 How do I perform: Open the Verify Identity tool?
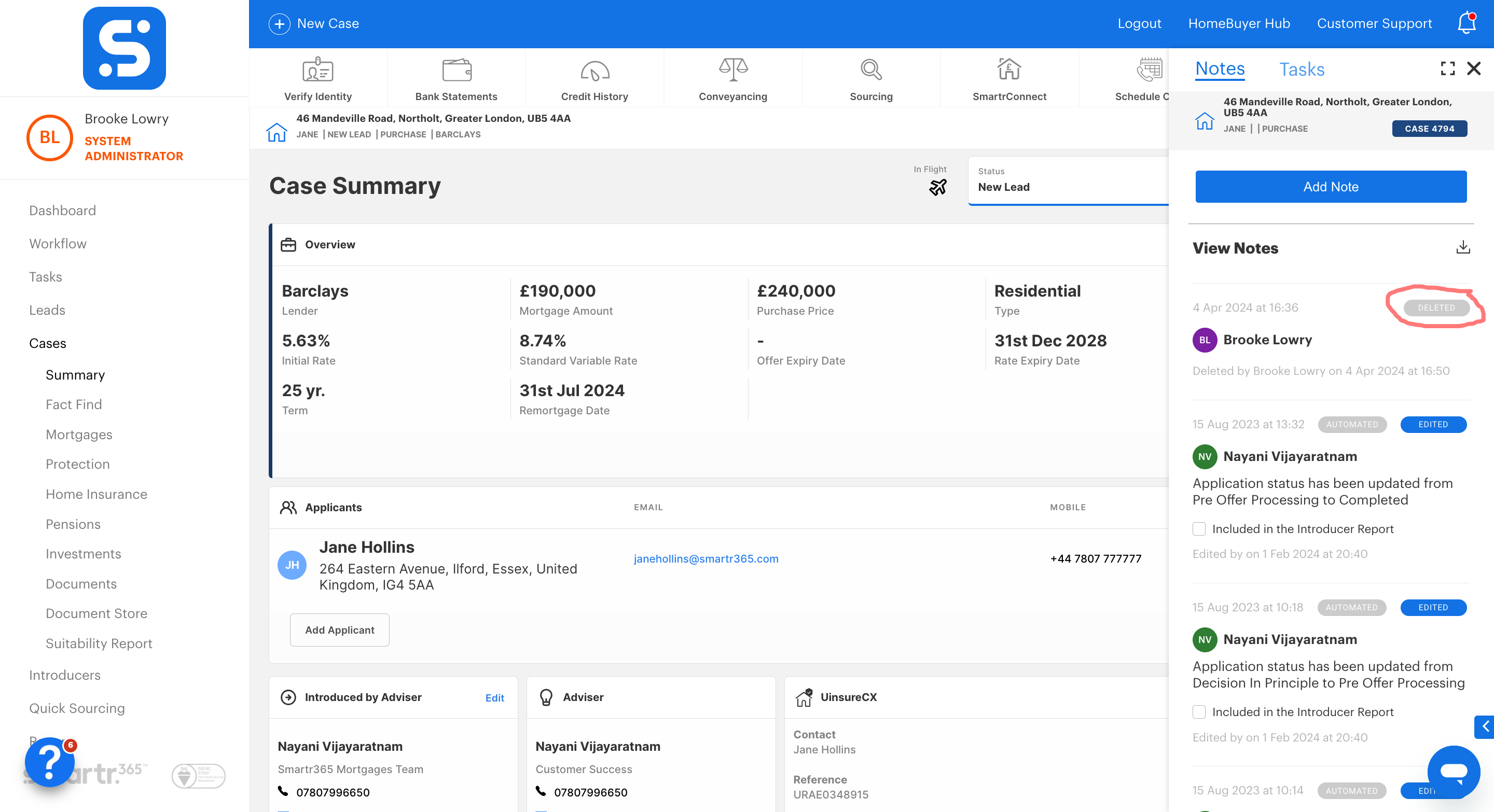point(318,78)
